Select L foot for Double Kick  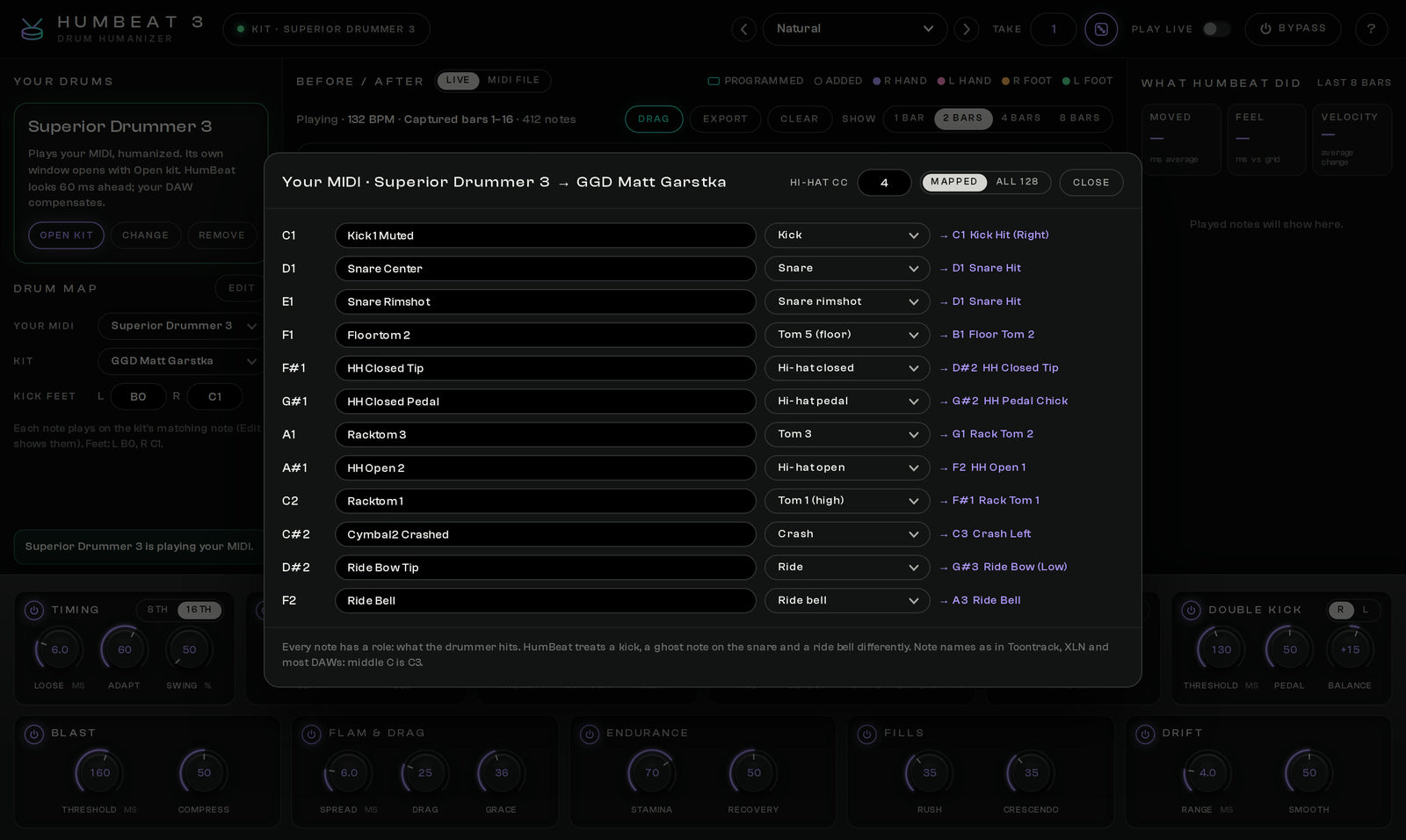[x=1365, y=610]
